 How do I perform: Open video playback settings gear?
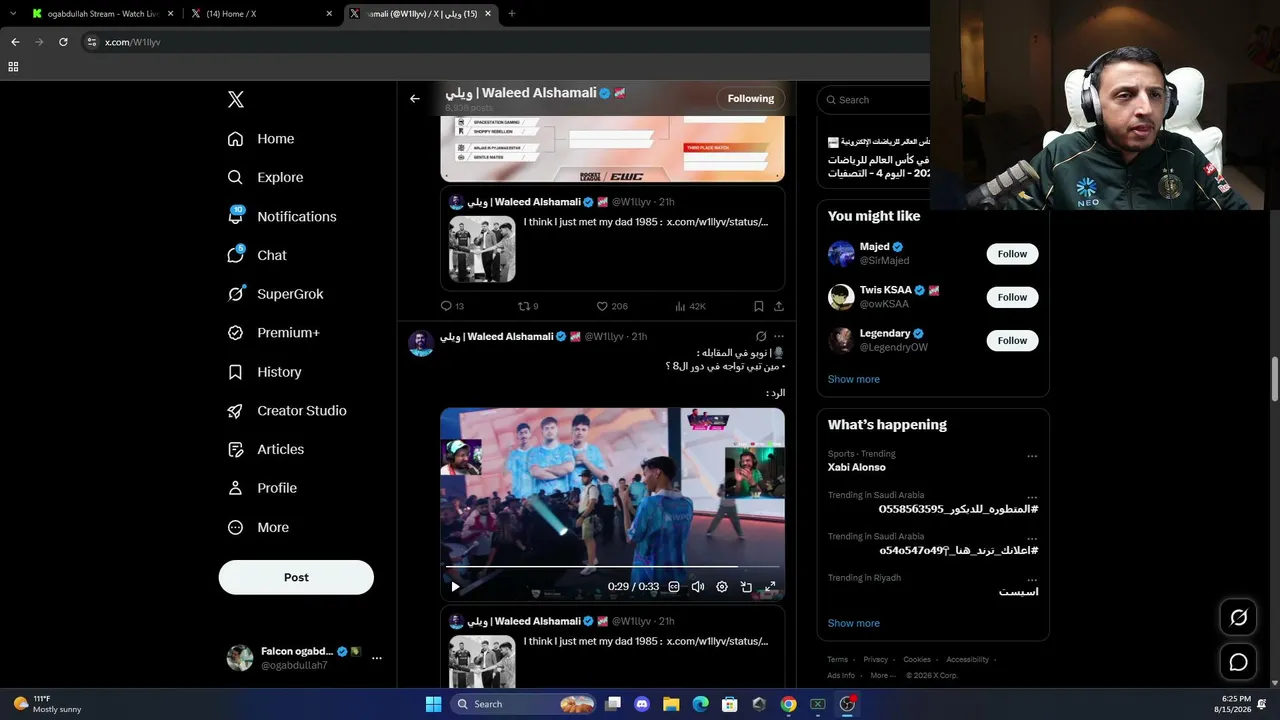click(x=722, y=587)
